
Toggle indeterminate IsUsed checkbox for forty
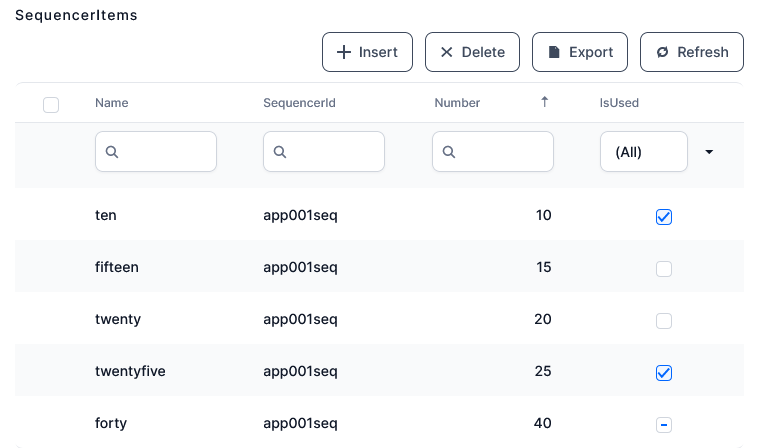(664, 425)
